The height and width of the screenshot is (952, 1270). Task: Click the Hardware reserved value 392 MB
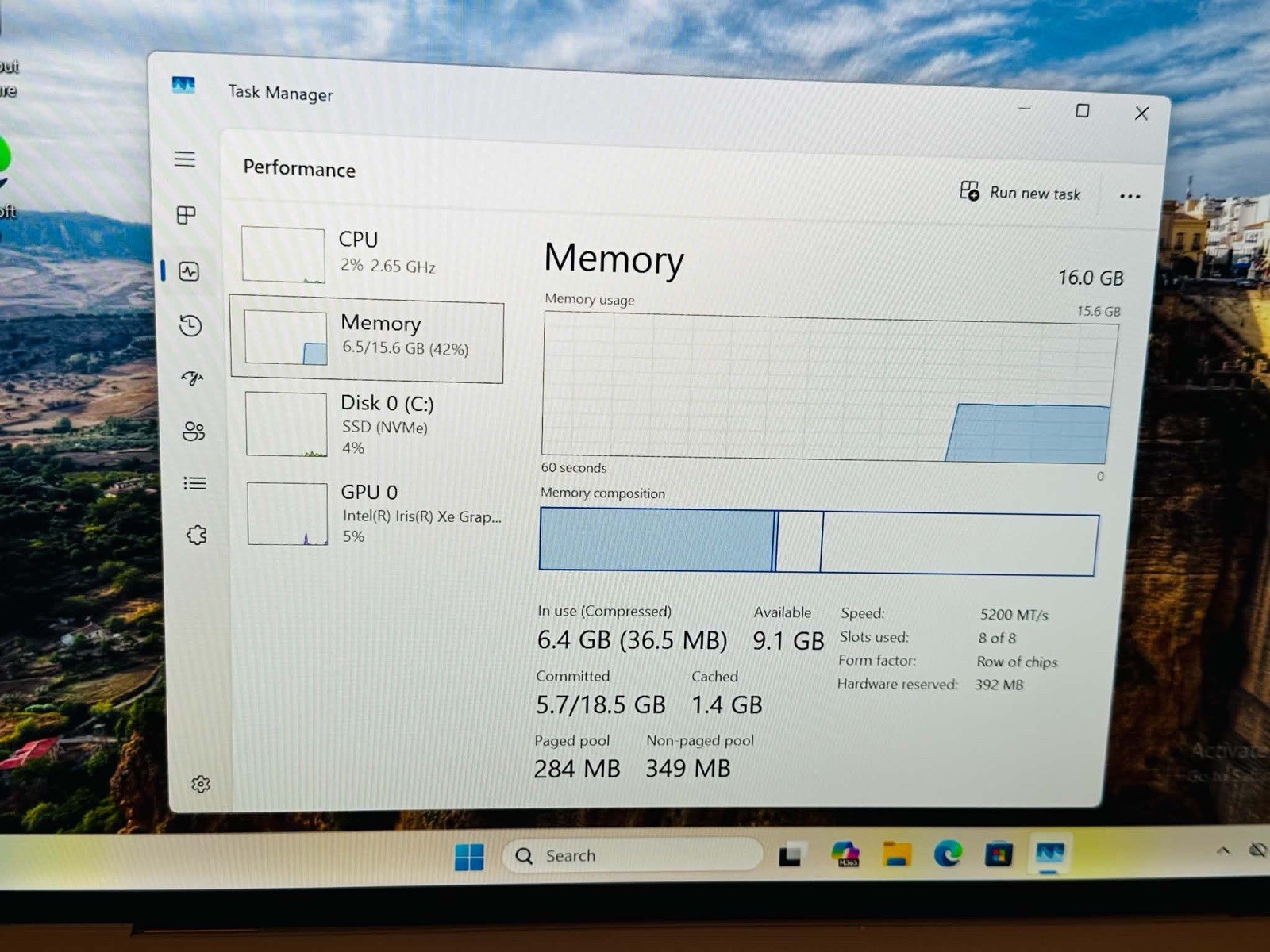999,685
